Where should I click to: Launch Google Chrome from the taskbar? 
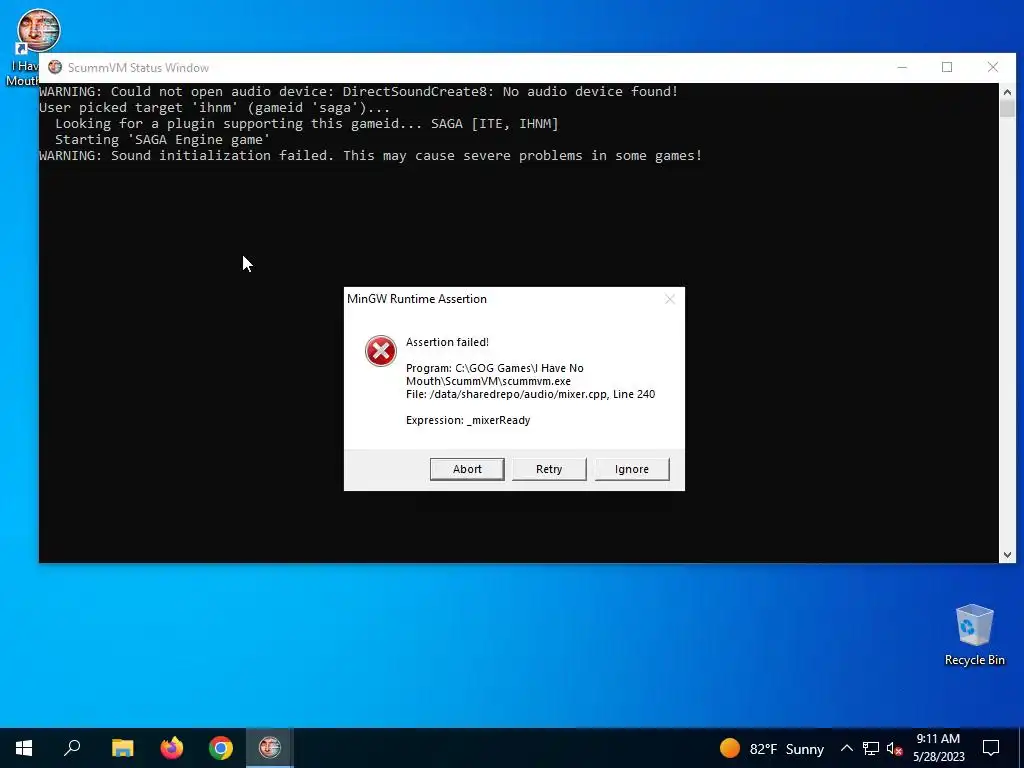tap(221, 748)
